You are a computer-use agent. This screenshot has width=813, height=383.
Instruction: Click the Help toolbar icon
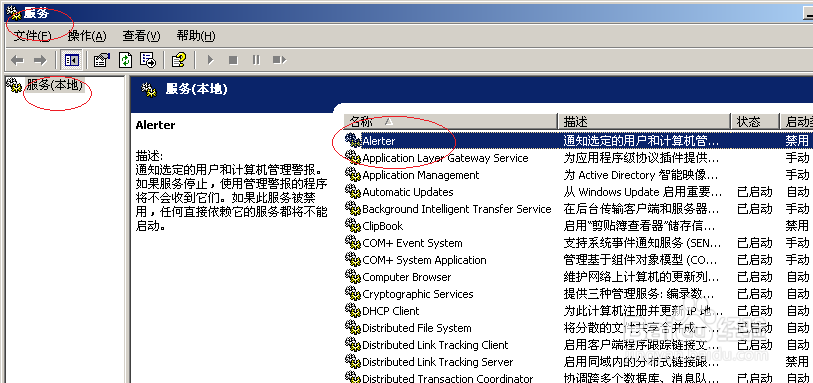[x=179, y=61]
